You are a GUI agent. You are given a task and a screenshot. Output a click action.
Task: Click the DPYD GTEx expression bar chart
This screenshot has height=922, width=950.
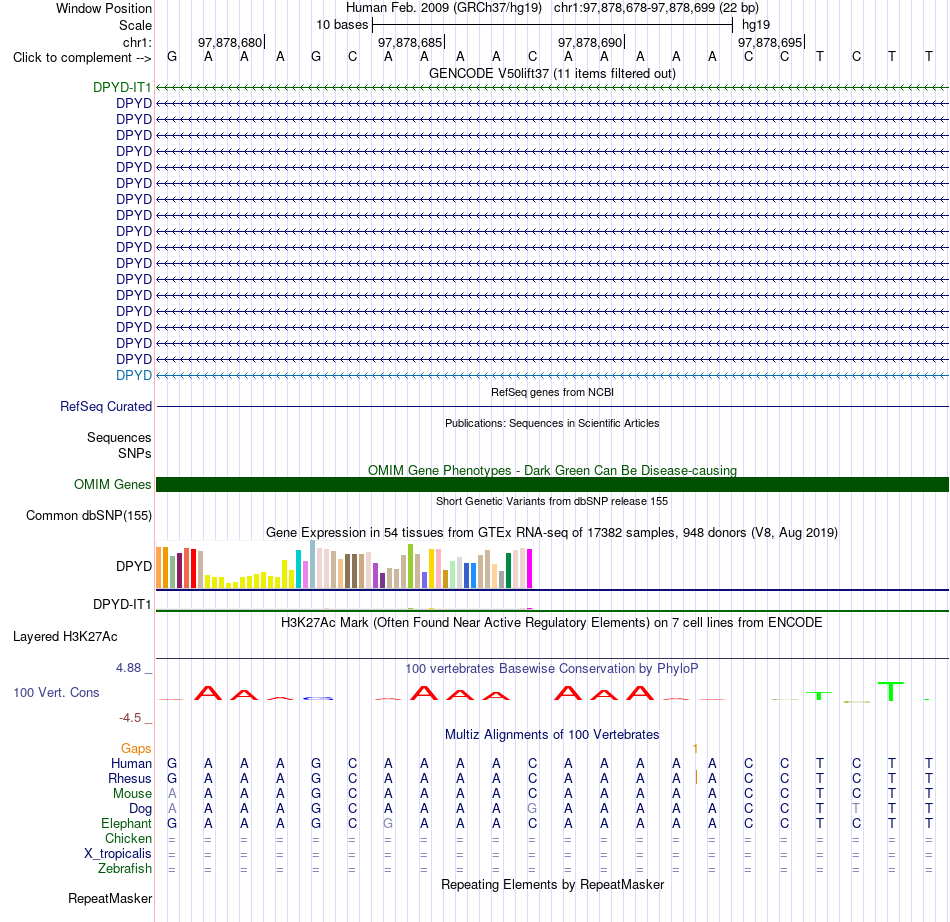(344, 565)
